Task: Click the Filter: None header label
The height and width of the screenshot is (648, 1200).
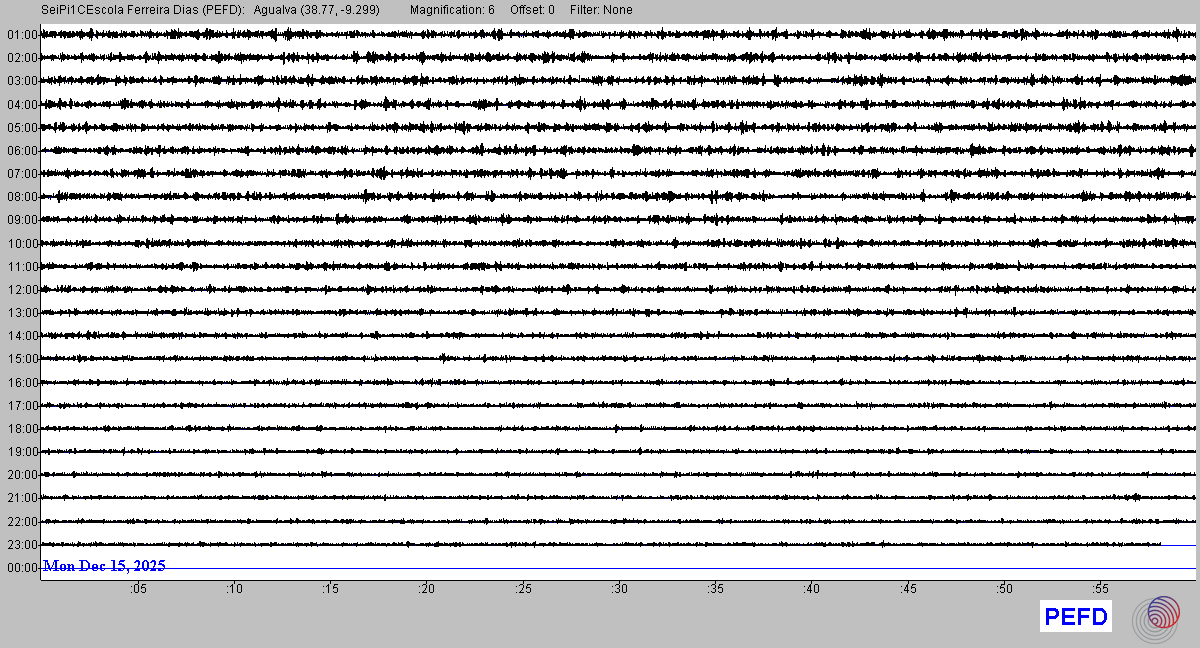Action: [601, 10]
